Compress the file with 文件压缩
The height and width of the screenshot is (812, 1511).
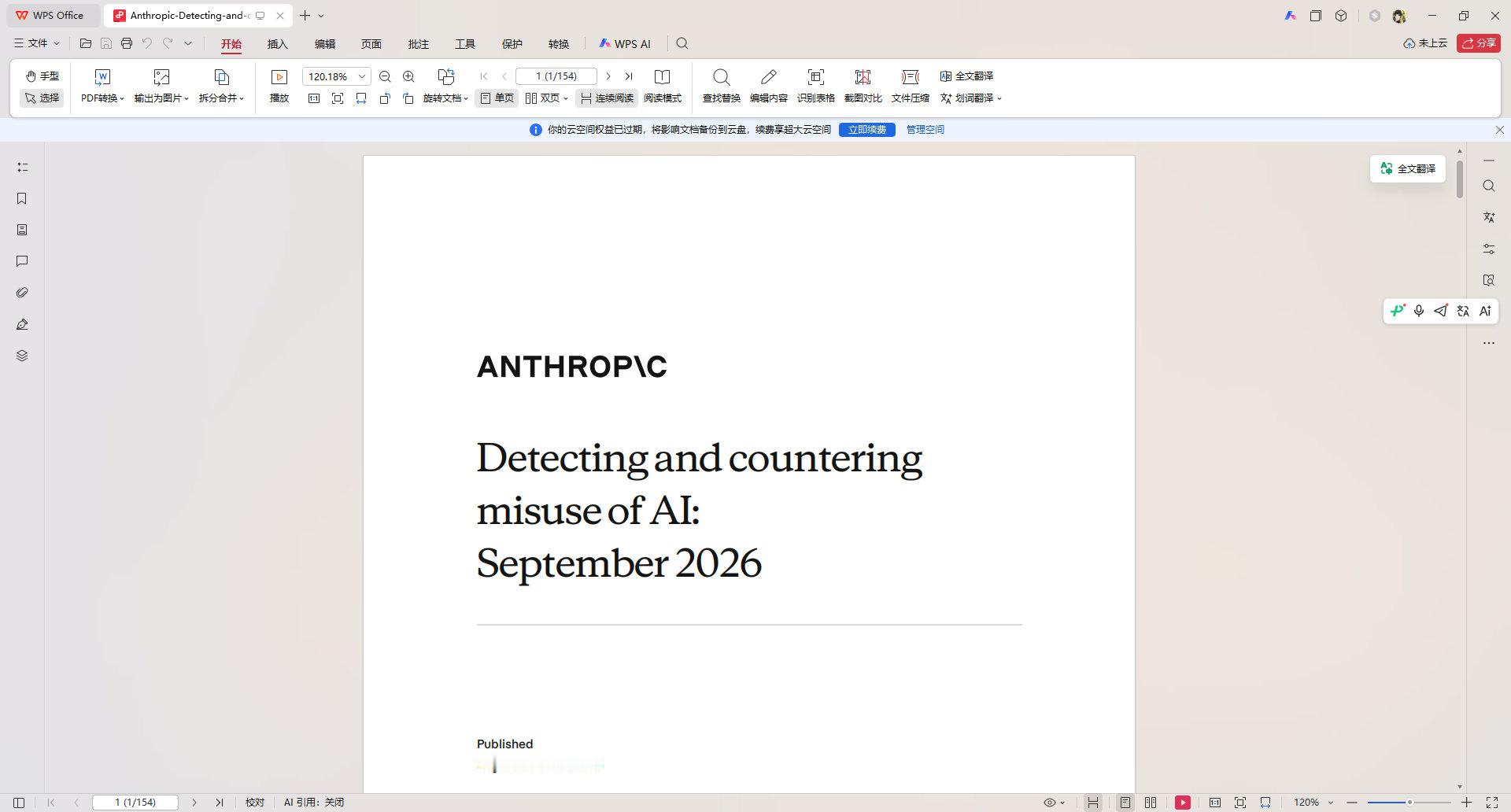911,86
